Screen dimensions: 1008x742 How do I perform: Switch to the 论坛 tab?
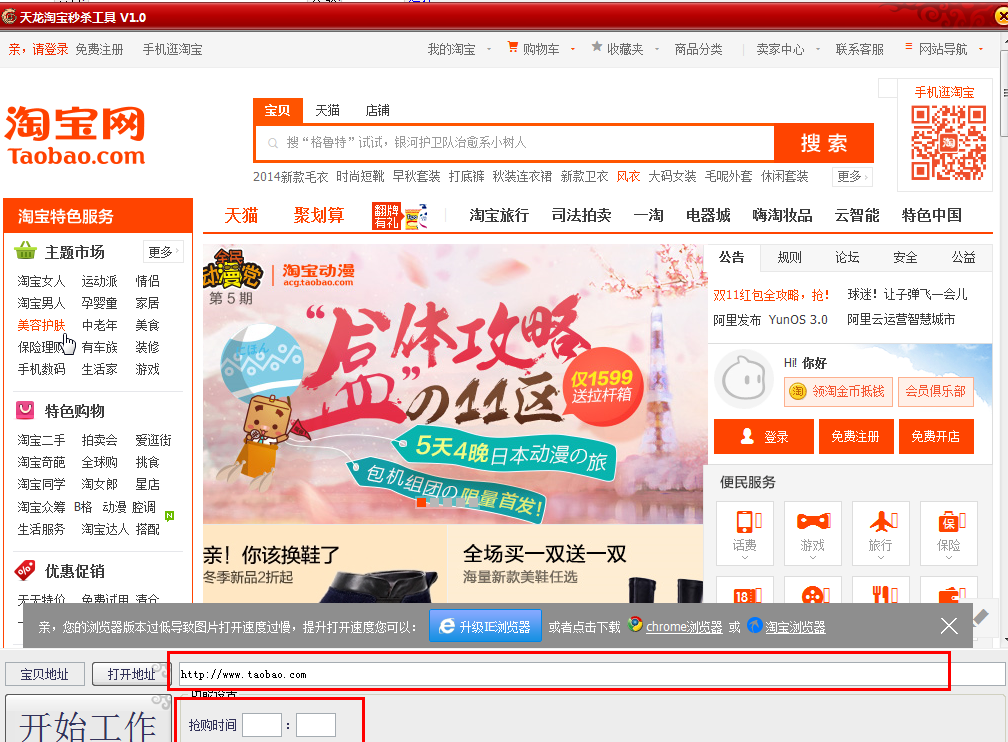tap(847, 258)
